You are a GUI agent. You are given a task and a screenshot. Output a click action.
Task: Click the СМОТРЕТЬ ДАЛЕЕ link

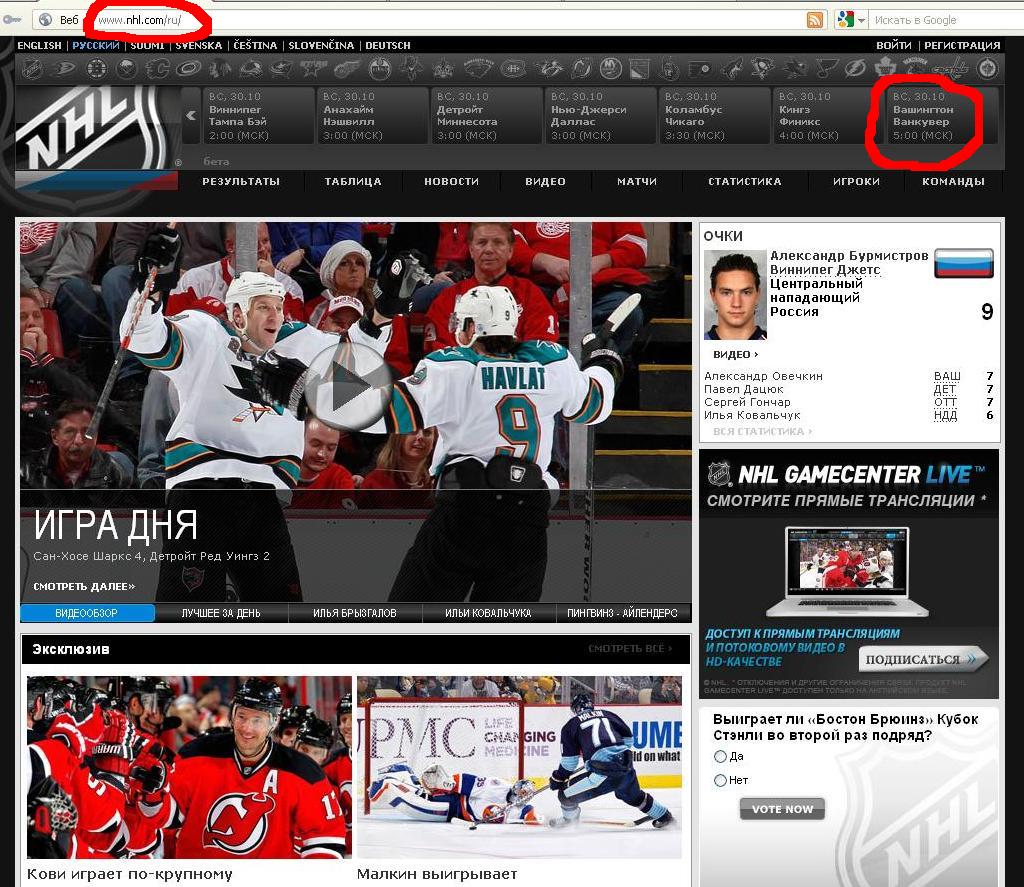84,587
